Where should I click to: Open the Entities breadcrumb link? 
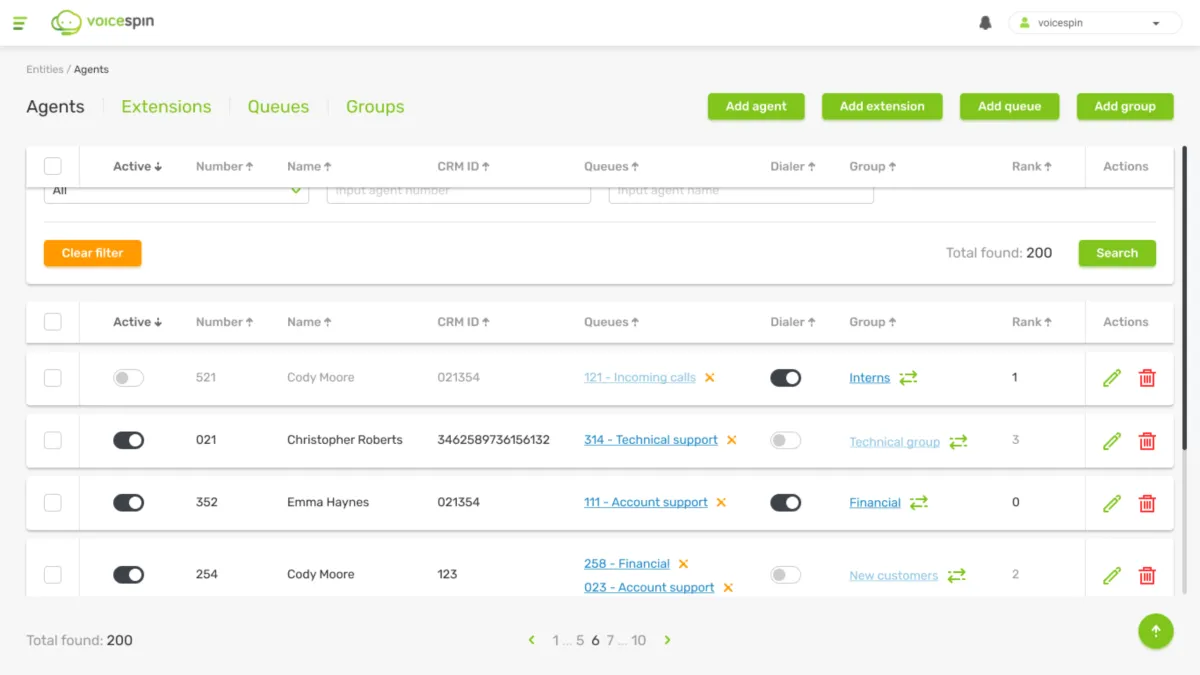tap(45, 70)
